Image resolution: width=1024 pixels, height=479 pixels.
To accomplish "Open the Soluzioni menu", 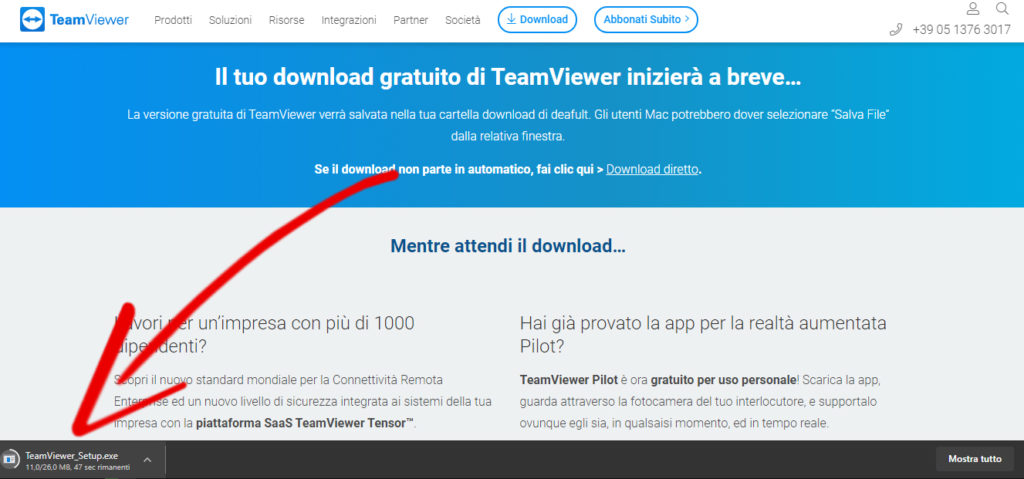I will (230, 20).
